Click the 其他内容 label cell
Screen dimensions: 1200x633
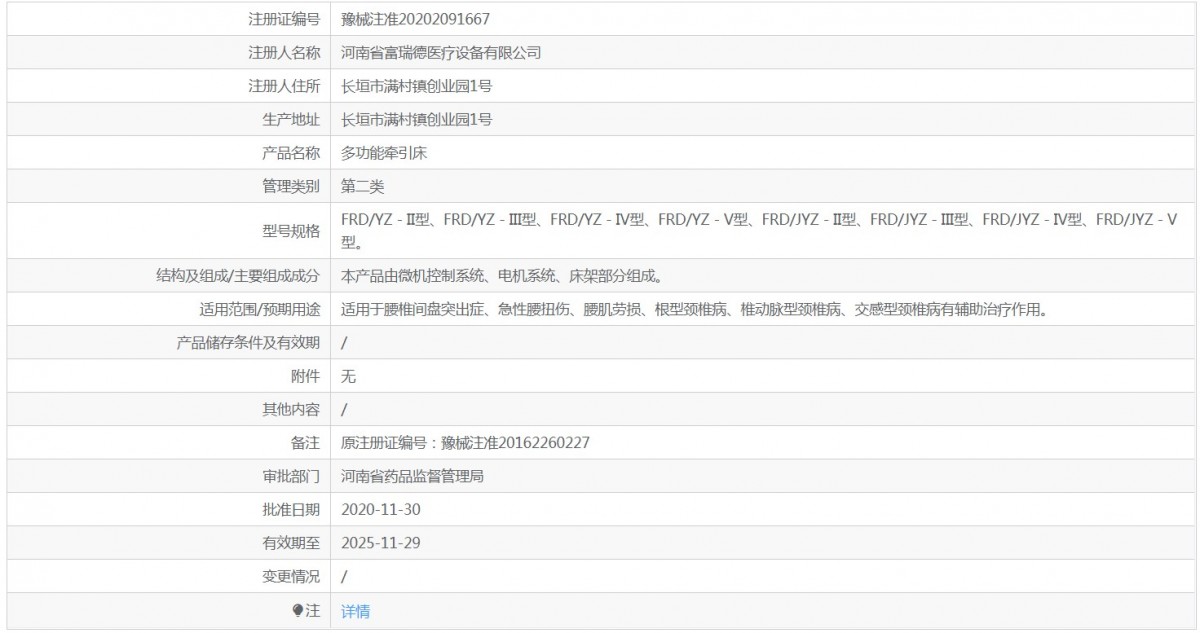(x=167, y=410)
